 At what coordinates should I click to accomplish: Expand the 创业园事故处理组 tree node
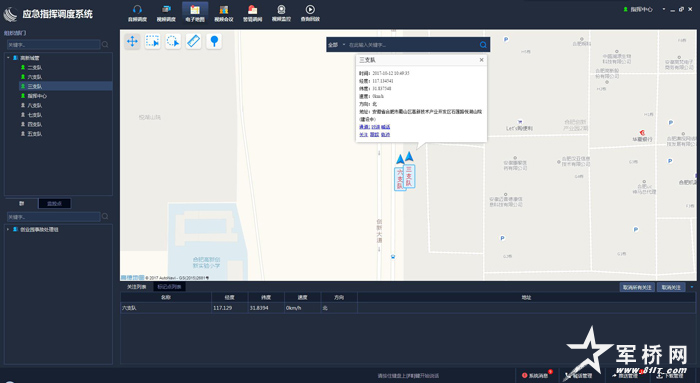click(x=8, y=229)
